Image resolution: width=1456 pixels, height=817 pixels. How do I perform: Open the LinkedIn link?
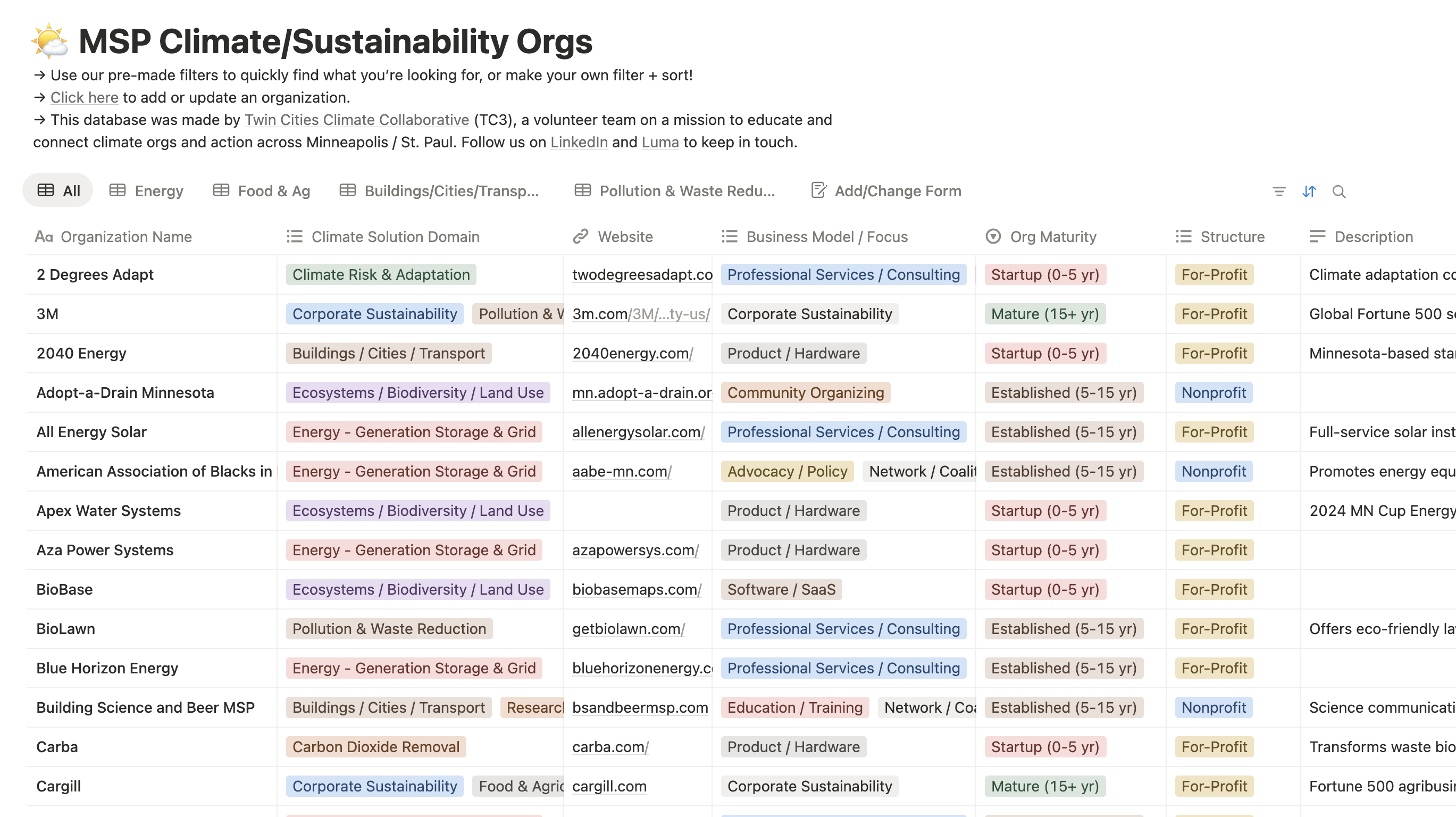(579, 142)
